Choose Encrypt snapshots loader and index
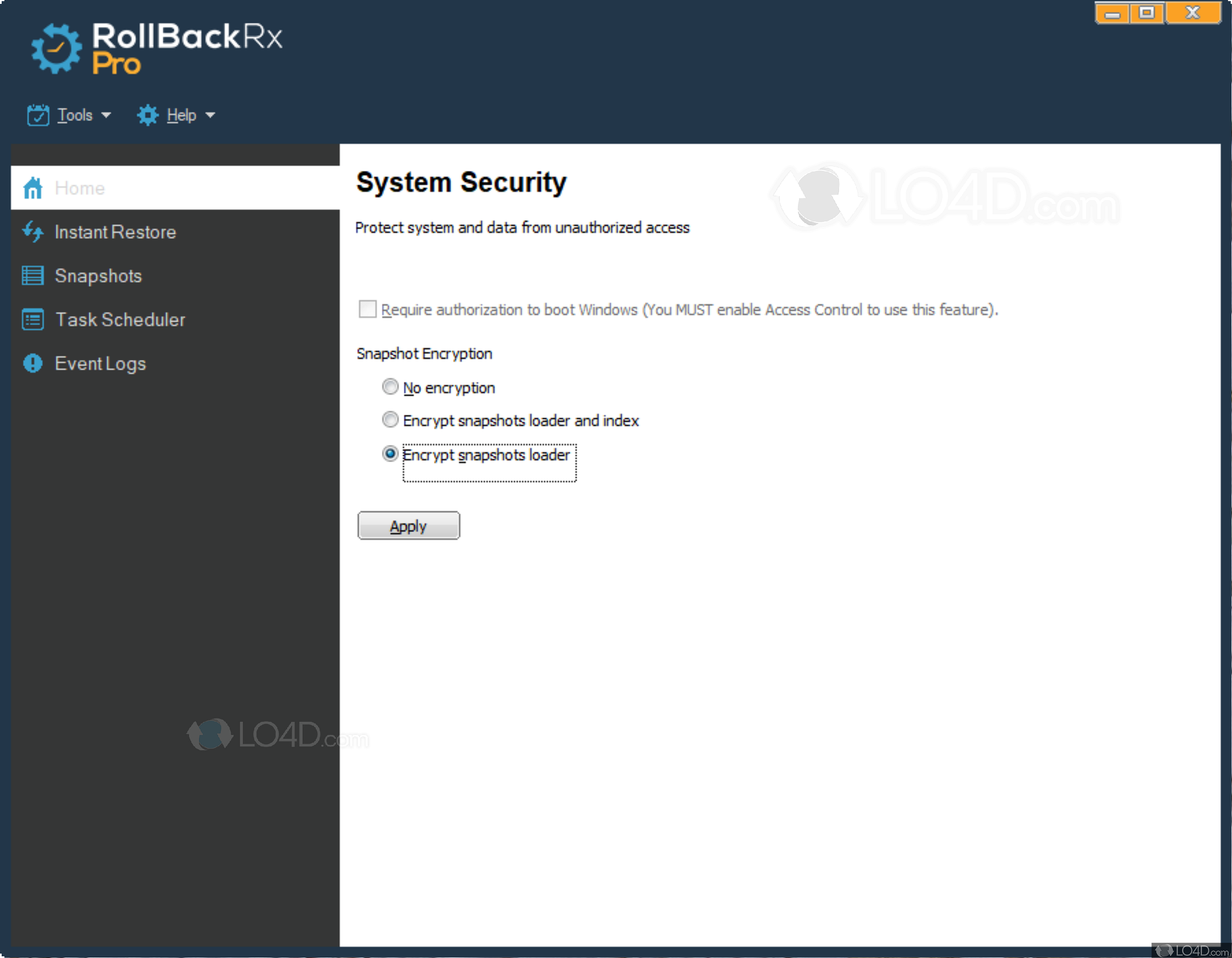This screenshot has width=1232, height=958. pyautogui.click(x=390, y=420)
